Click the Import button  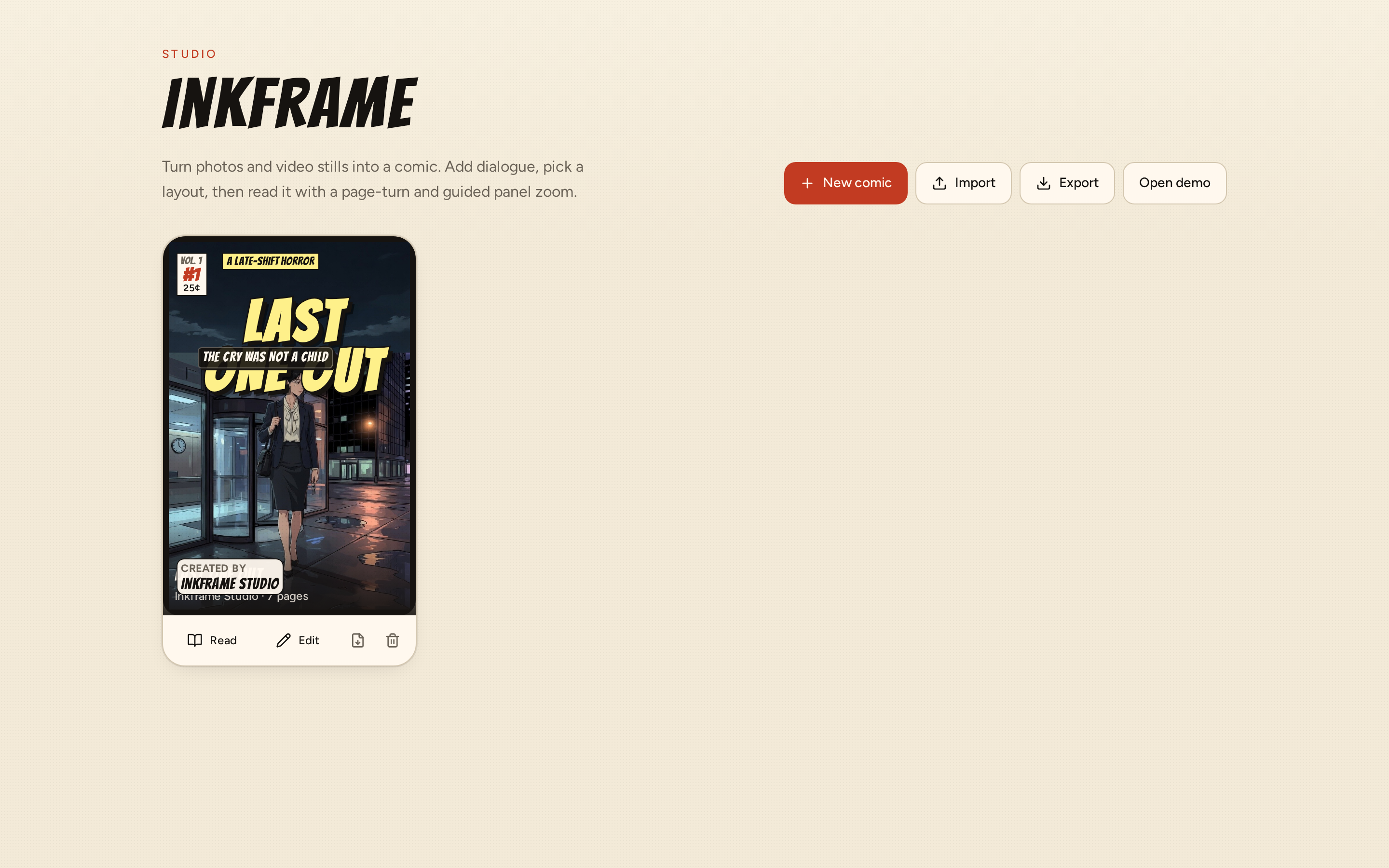pyautogui.click(x=963, y=183)
